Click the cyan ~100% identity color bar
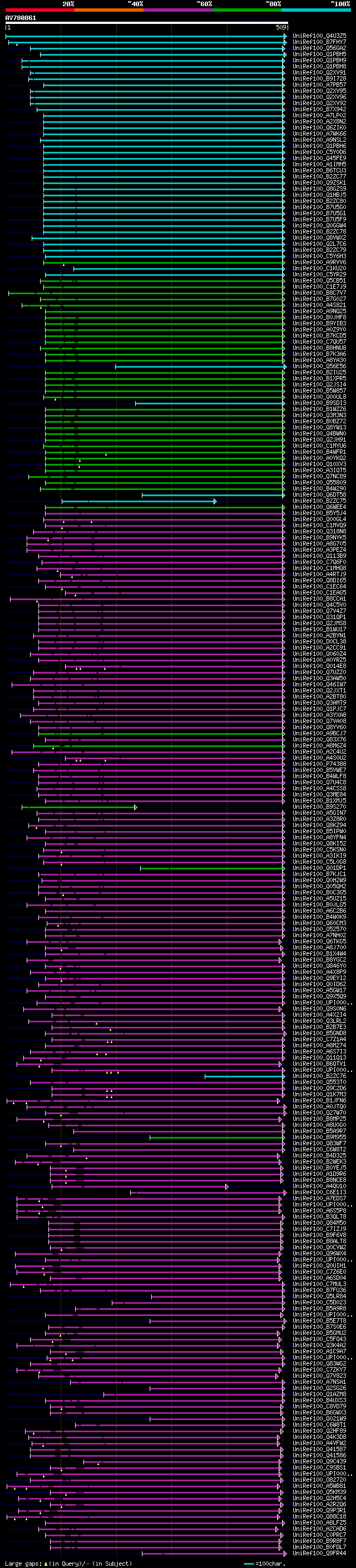Screen dimensions: 356x1568 click(317, 10)
